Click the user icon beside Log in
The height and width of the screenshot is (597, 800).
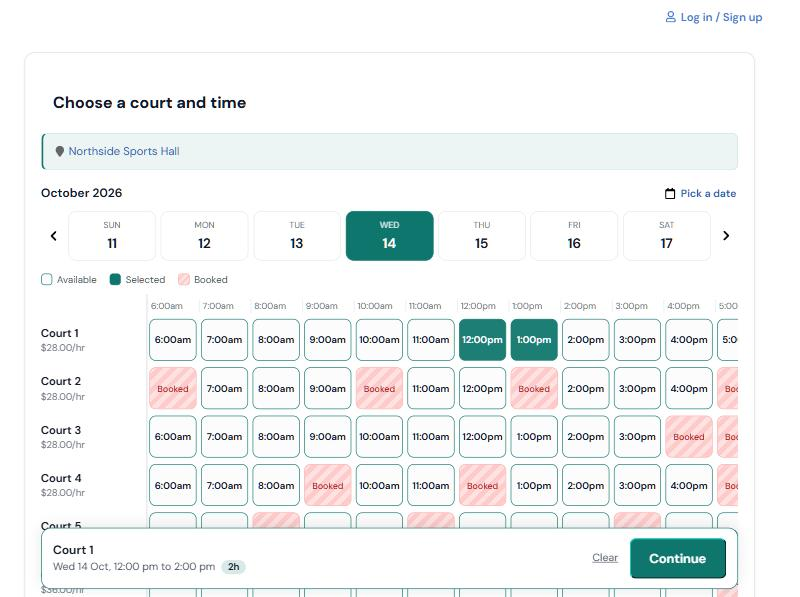pyautogui.click(x=670, y=17)
